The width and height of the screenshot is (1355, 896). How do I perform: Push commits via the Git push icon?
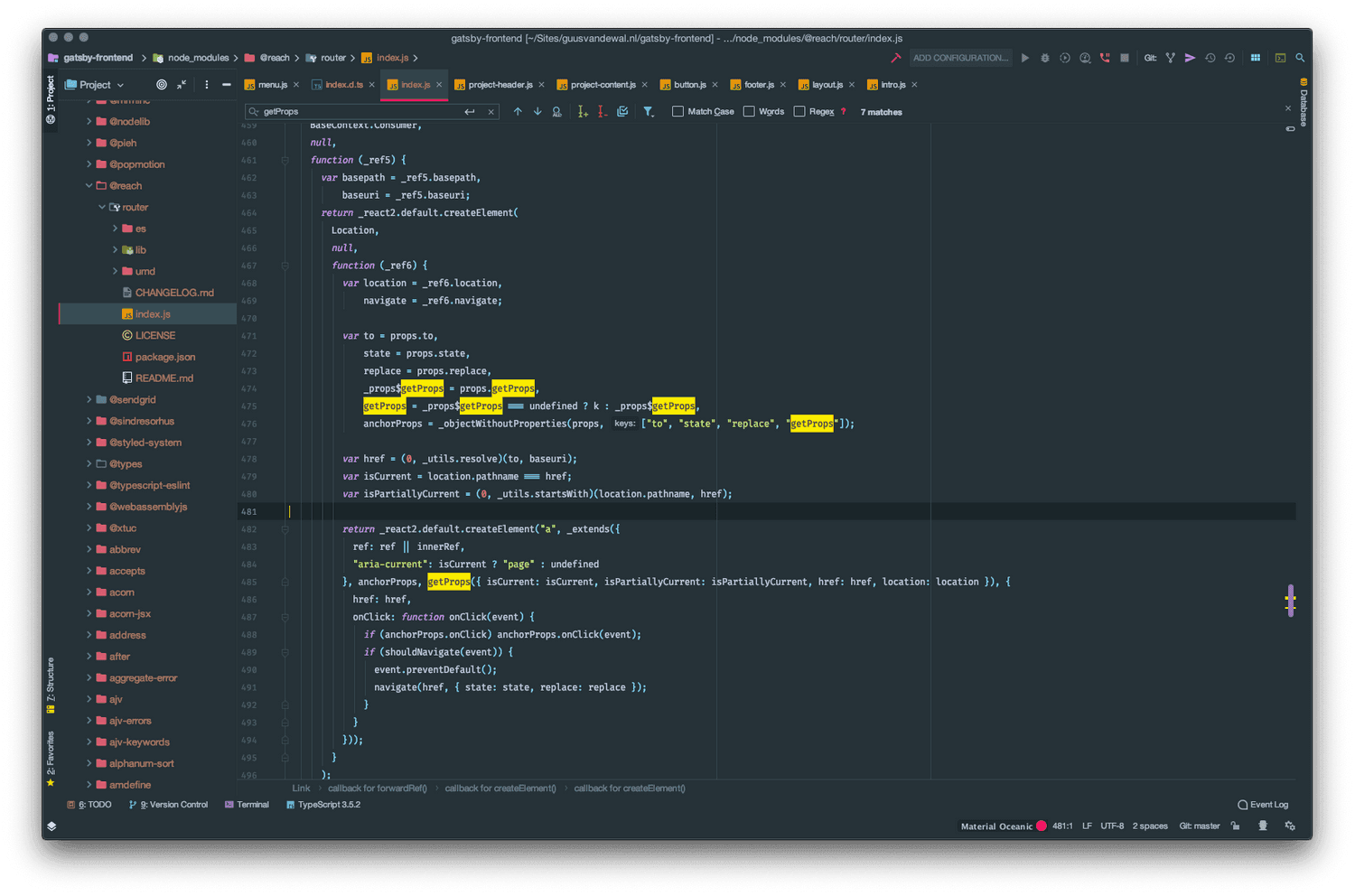1190,57
